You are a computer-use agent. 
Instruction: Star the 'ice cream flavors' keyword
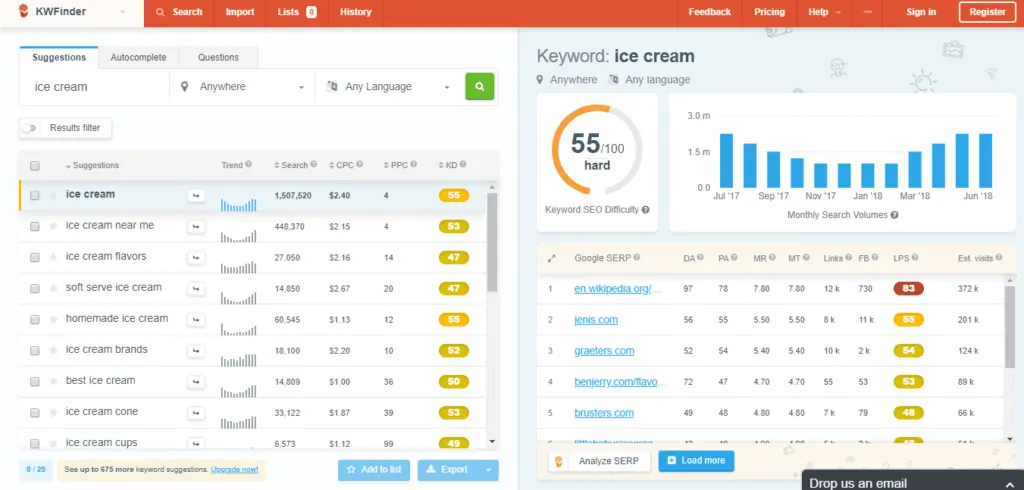click(53, 257)
